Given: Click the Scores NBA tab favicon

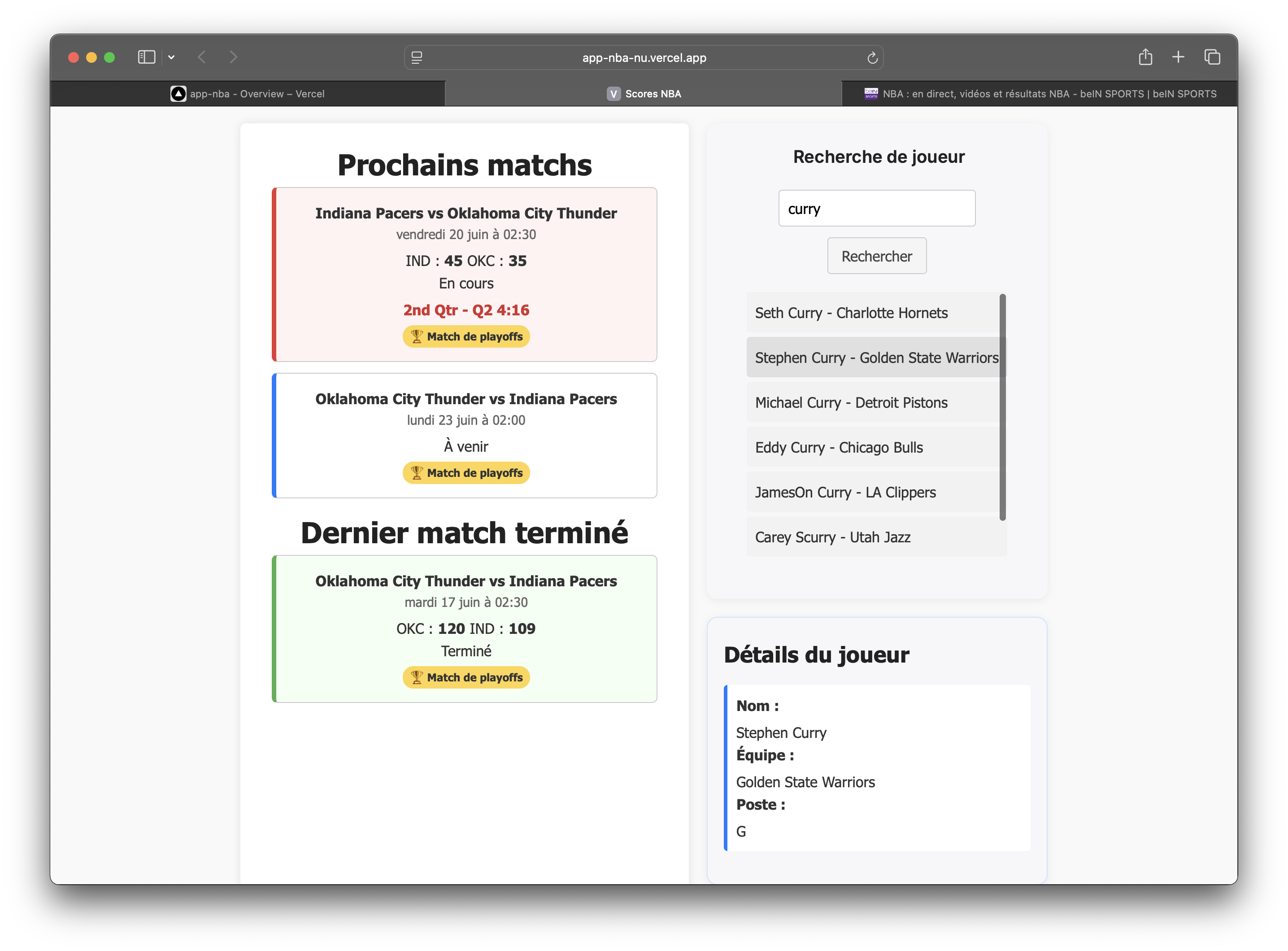Looking at the screenshot, I should click(x=614, y=93).
